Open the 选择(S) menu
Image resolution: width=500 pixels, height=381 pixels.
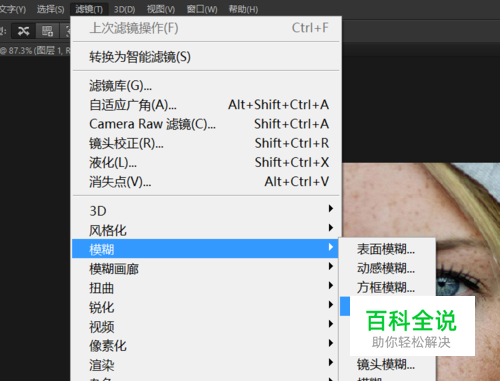51,9
